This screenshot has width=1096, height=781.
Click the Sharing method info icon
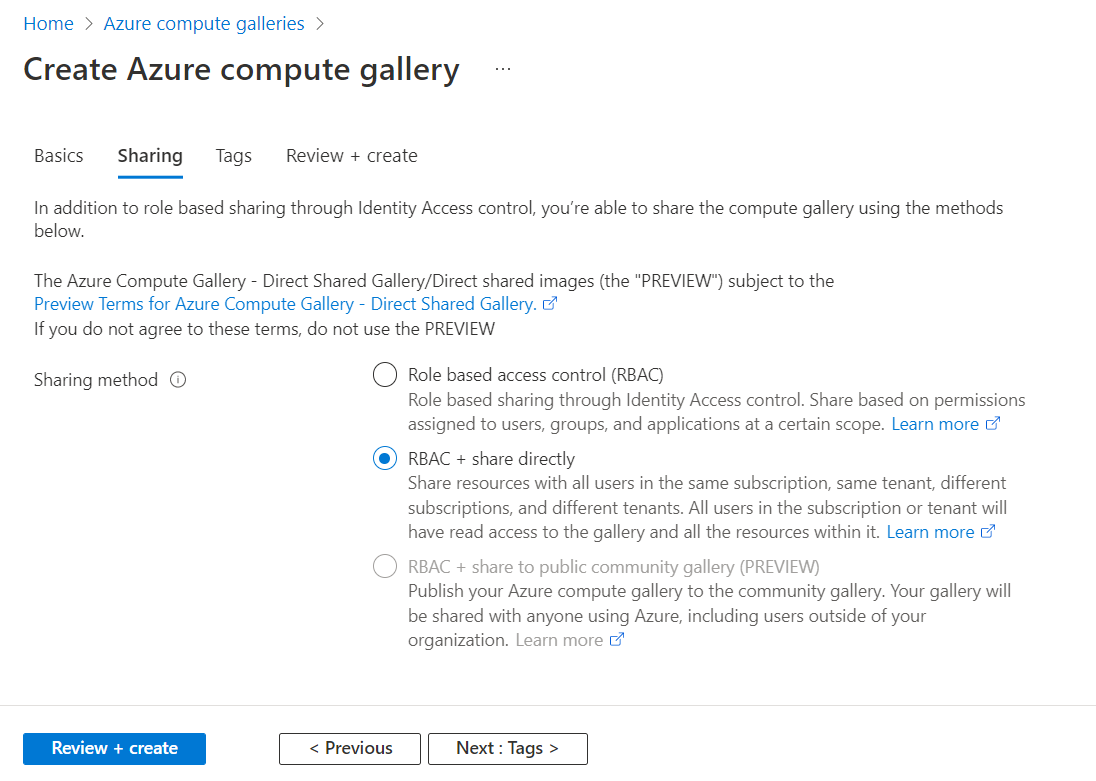point(178,379)
